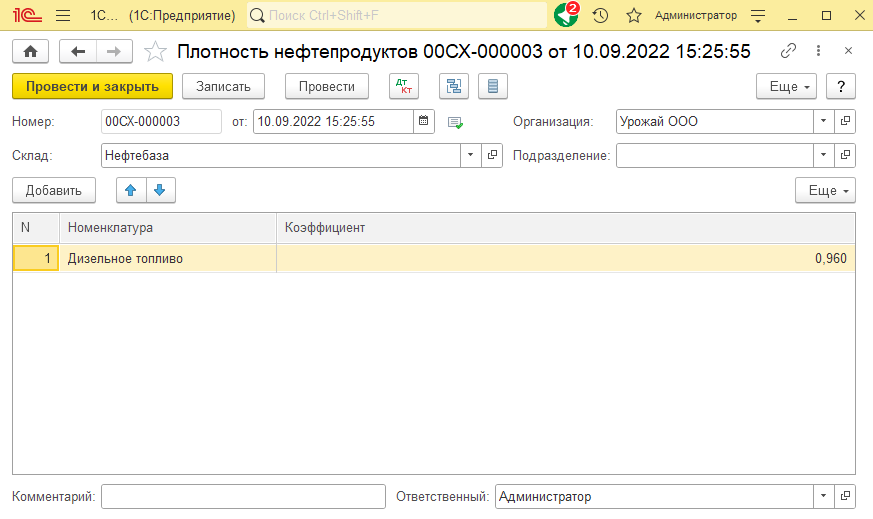873x519 pixels.
Task: Go back using the left arrow
Action: [78, 51]
